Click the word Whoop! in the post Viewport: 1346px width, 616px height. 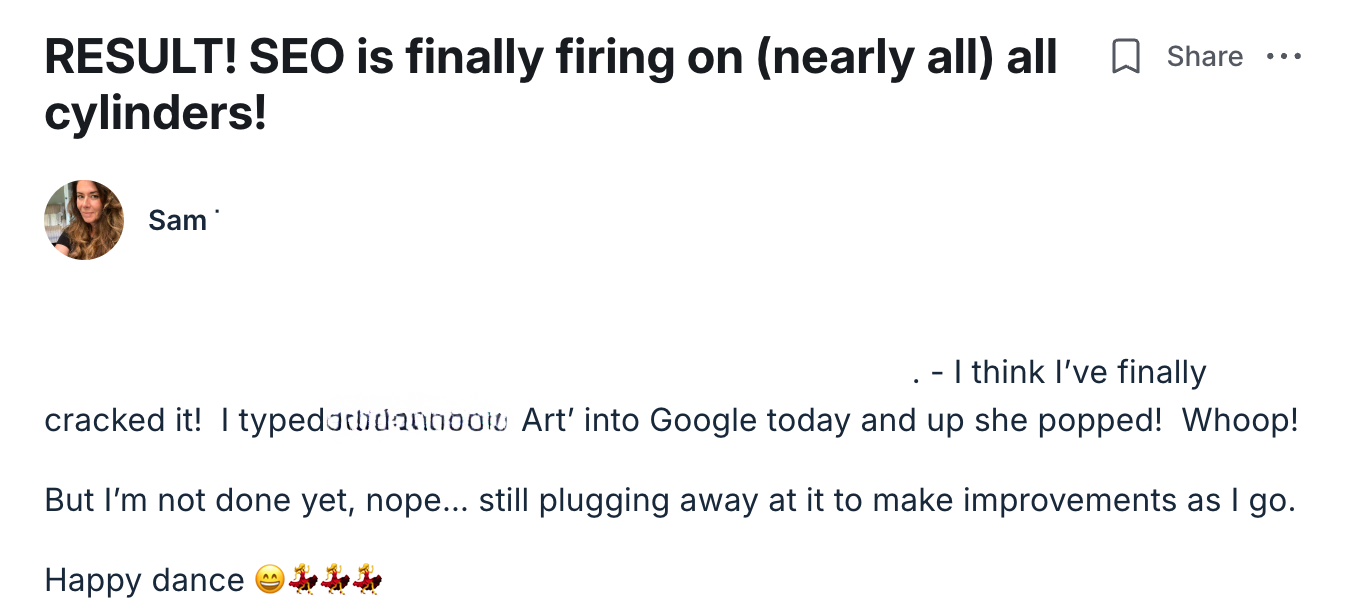coord(1240,420)
